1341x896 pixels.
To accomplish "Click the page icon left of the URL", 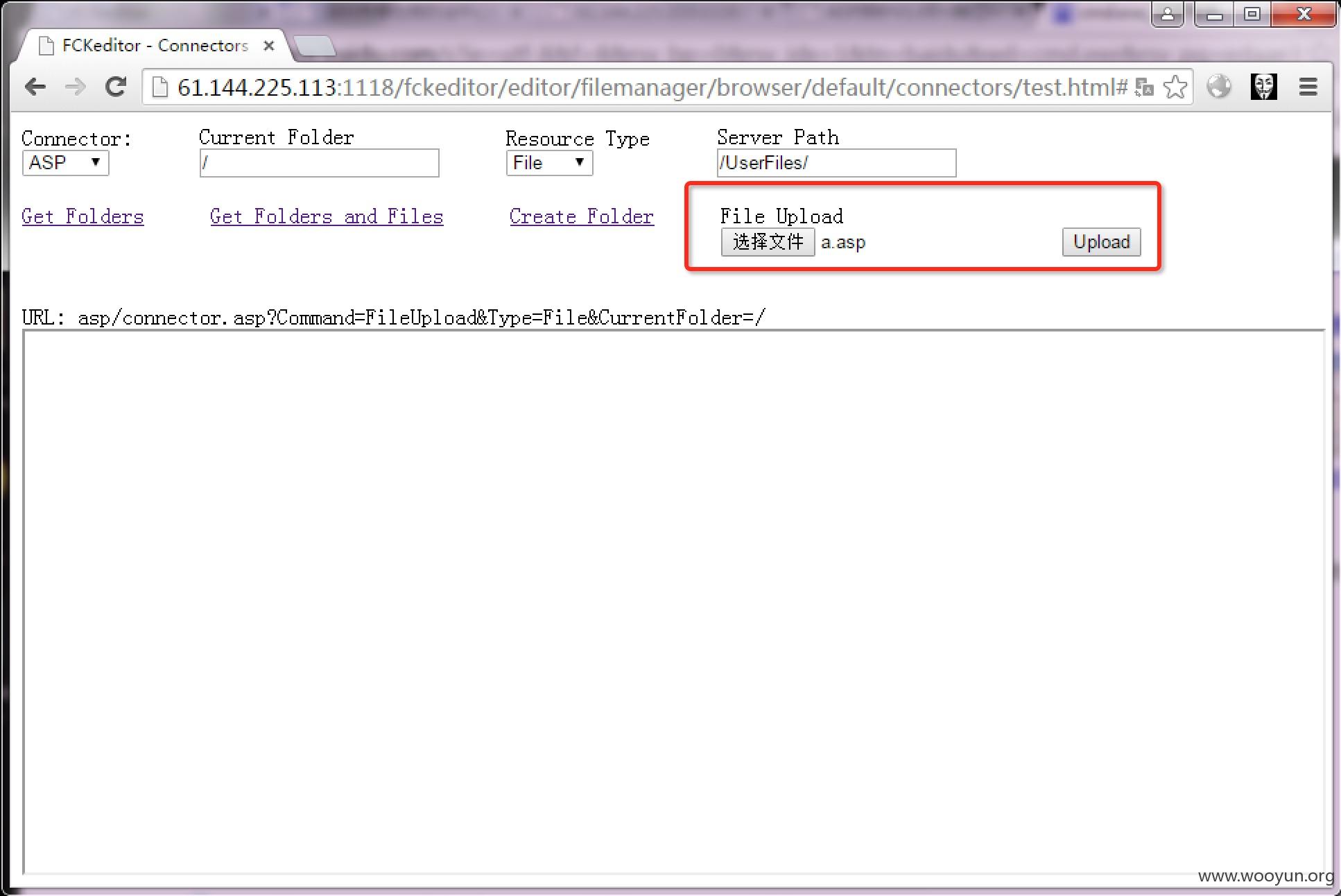I will (x=160, y=87).
